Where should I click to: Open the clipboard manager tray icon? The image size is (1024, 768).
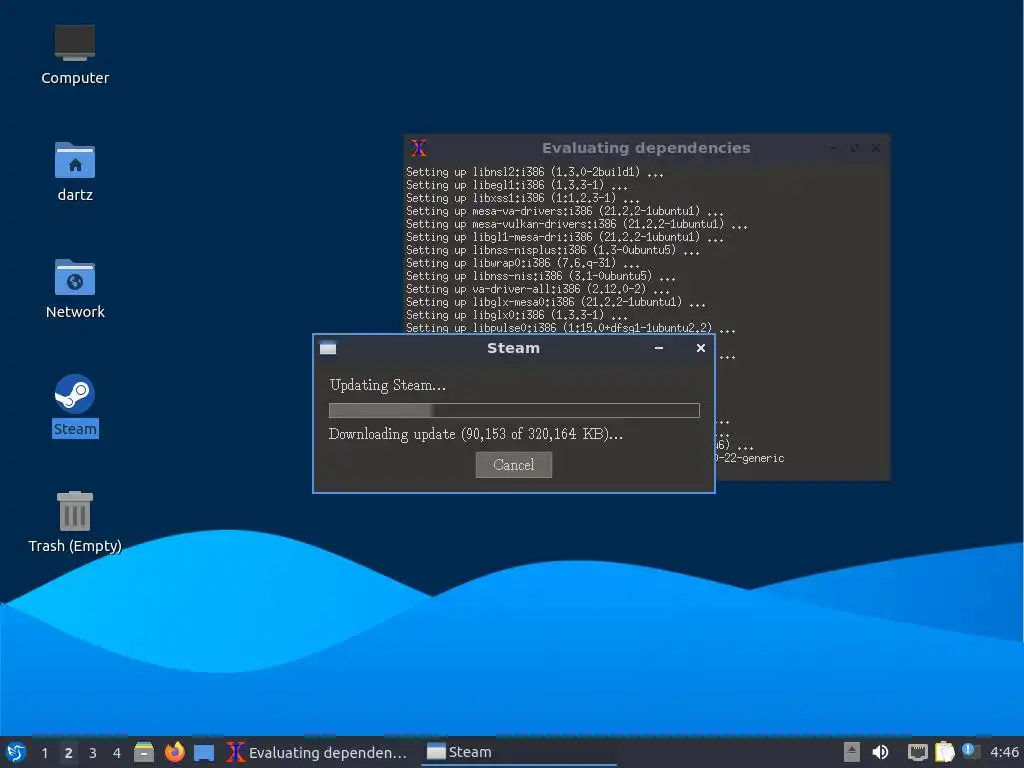(944, 752)
